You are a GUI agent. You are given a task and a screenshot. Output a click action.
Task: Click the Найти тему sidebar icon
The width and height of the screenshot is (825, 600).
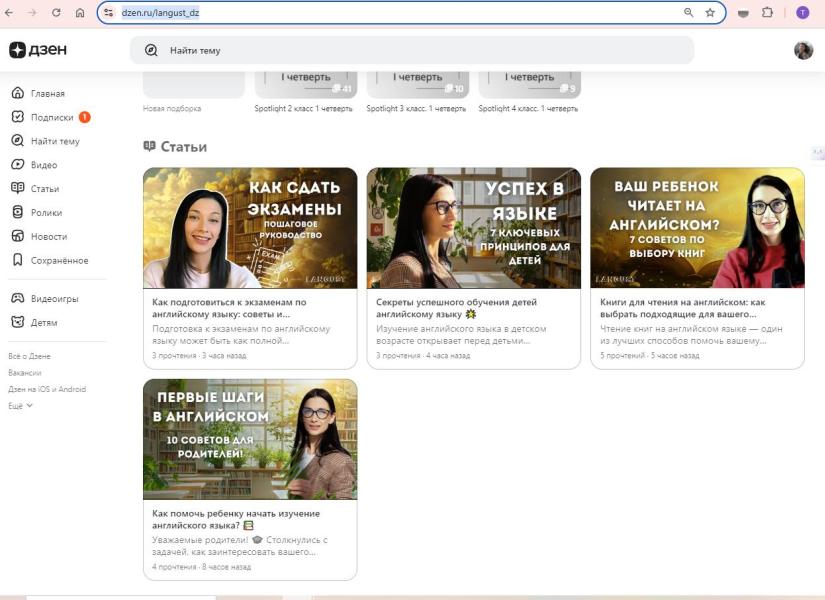point(17,141)
